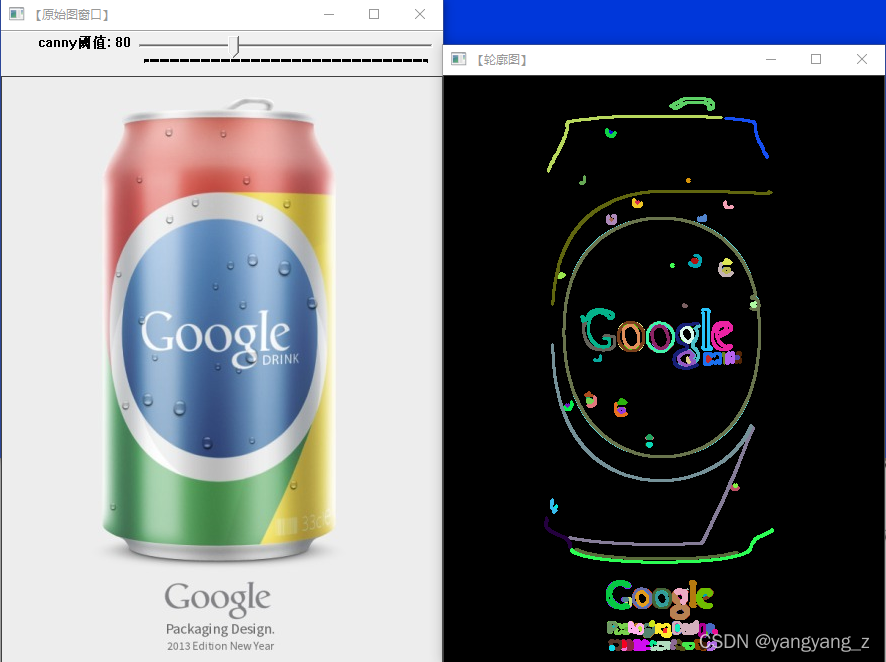Maximize the 轮廓图 window
886x662 pixels.
point(816,59)
